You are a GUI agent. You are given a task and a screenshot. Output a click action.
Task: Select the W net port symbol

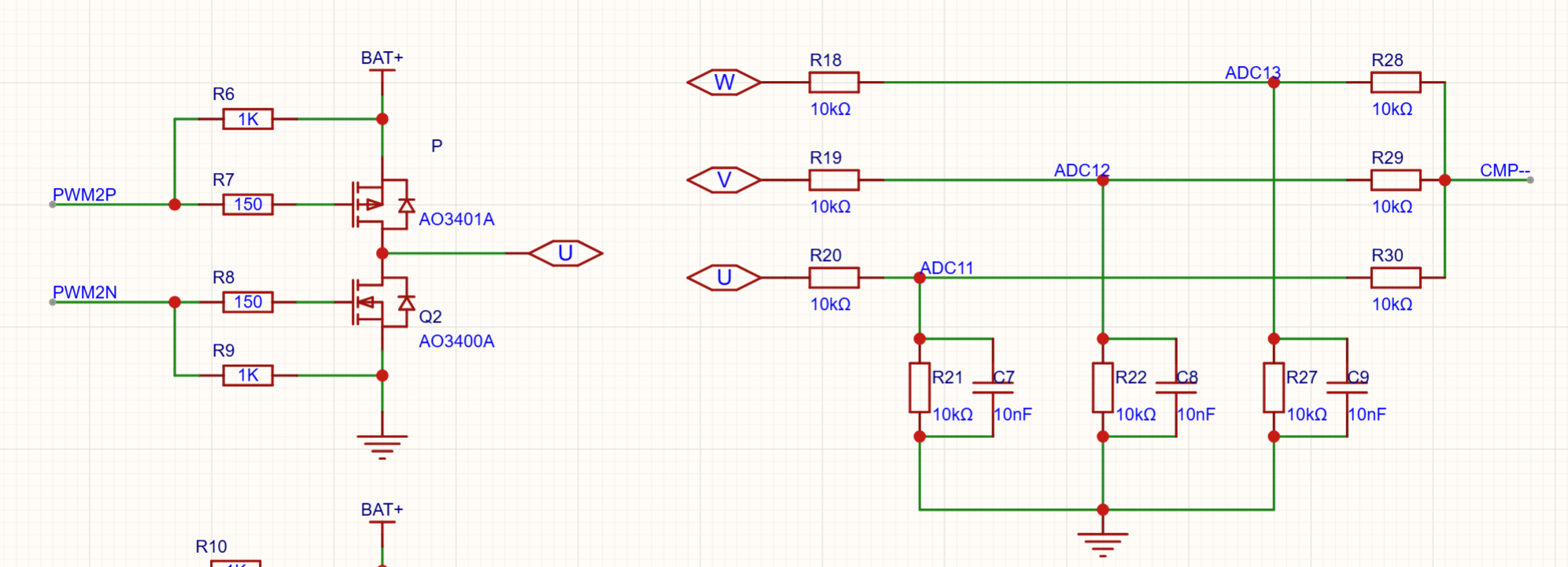[724, 83]
